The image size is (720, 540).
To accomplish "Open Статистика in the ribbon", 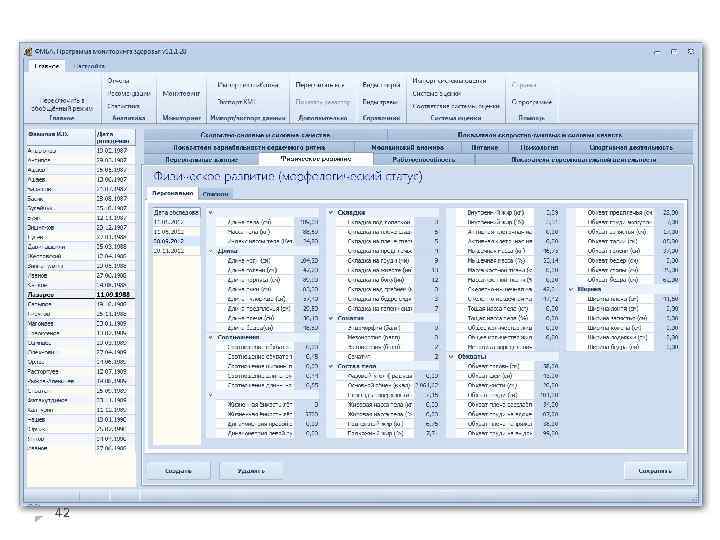I will click(x=124, y=106).
